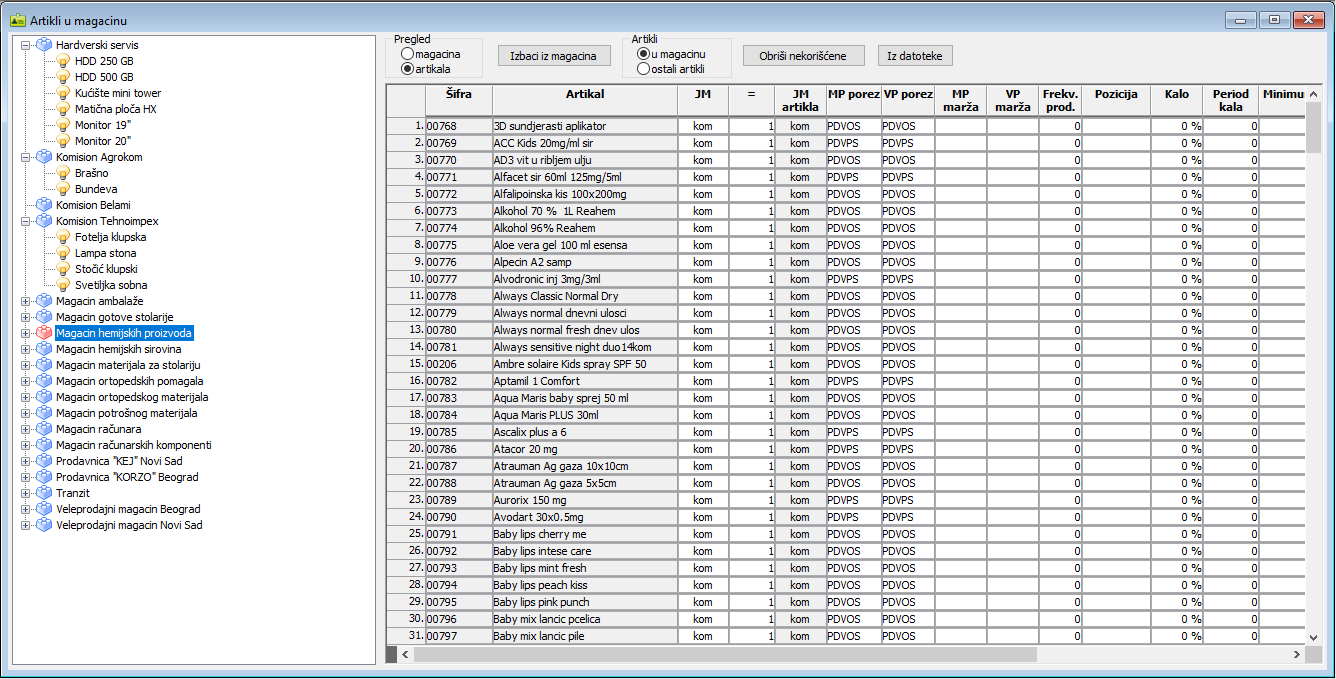
Task: Click the horizontal scroll right arrow
Action: [1296, 654]
